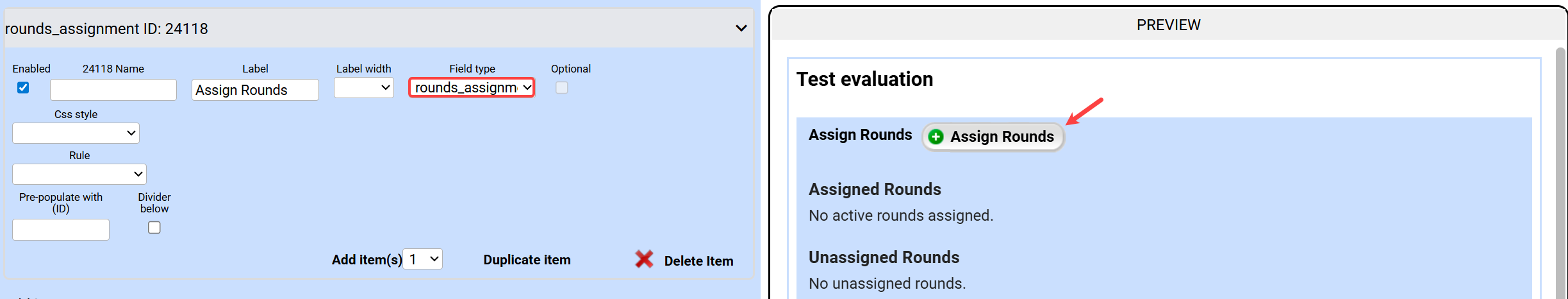1568x299 pixels.
Task: Uncheck the Enabled checkbox
Action: click(x=23, y=88)
